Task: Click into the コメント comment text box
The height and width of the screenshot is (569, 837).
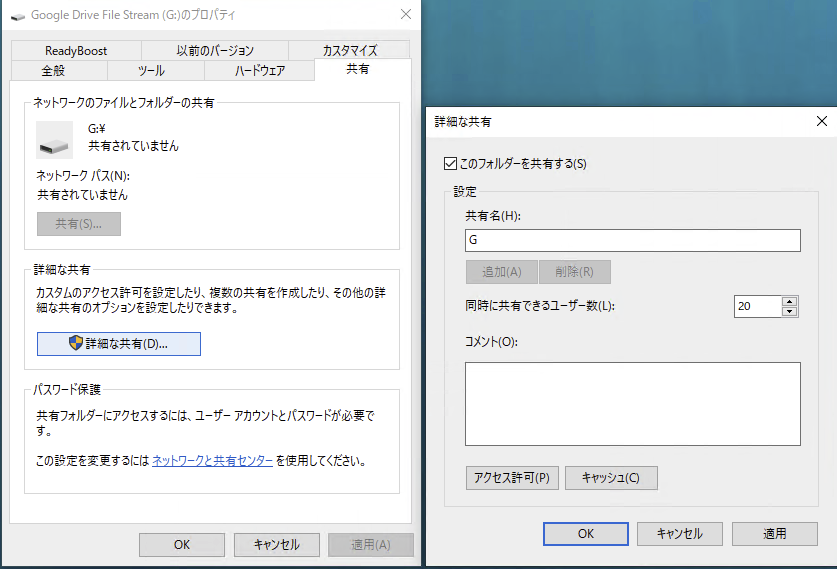Action: (x=632, y=403)
